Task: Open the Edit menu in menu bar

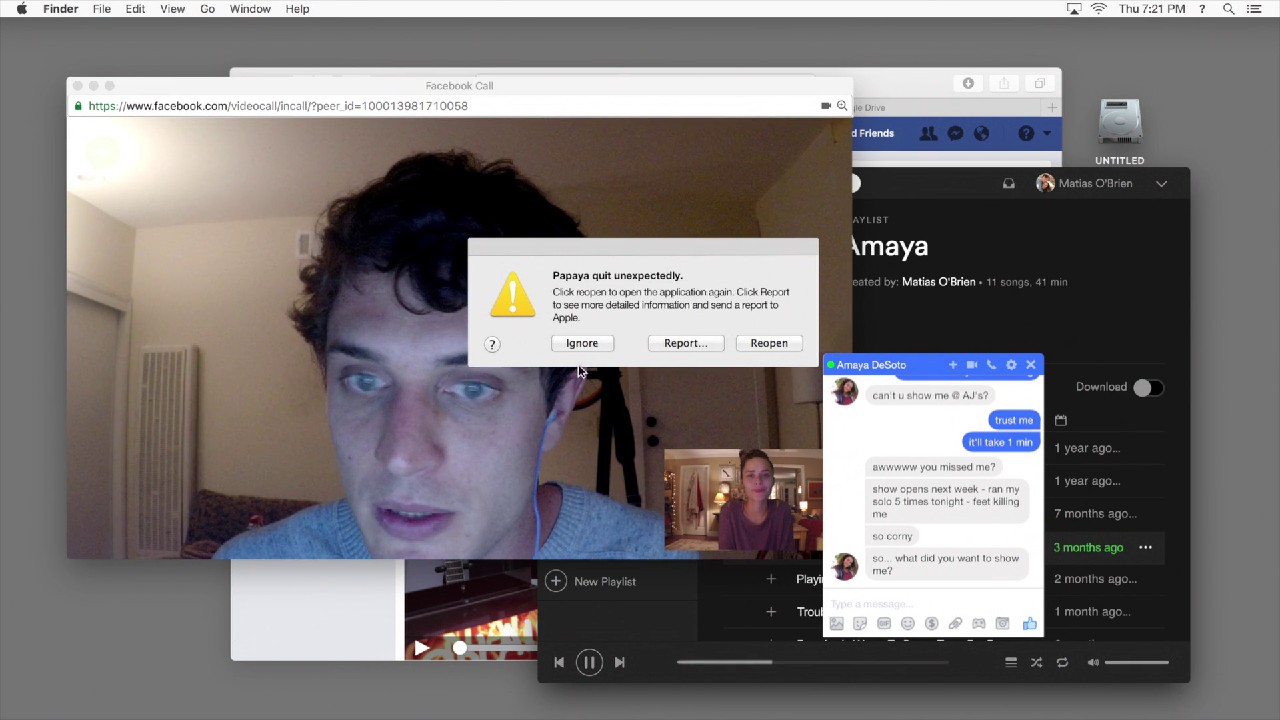Action: point(135,9)
